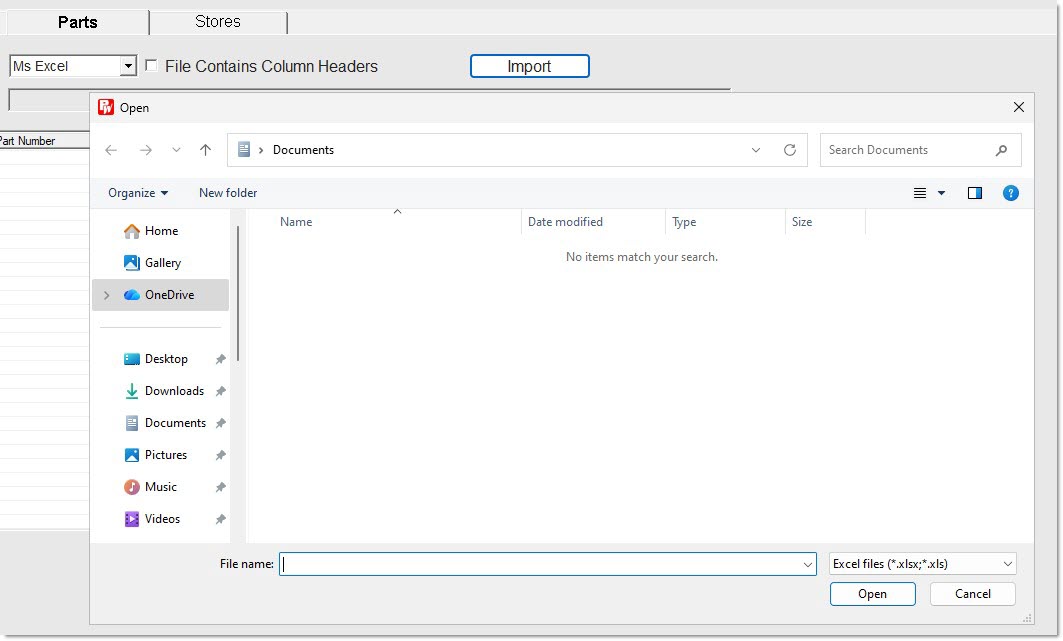
Task: Click Cancel in the Open dialog
Action: tap(972, 594)
